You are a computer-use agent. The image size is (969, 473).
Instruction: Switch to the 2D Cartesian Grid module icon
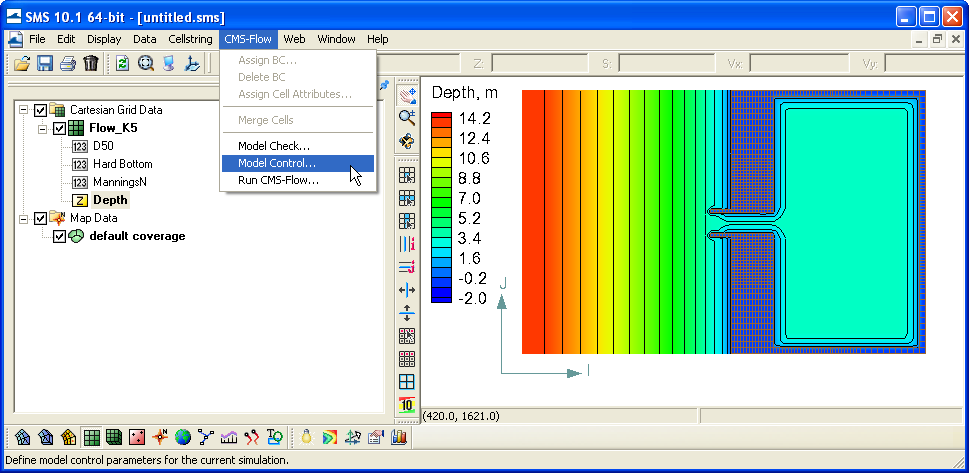click(91, 438)
